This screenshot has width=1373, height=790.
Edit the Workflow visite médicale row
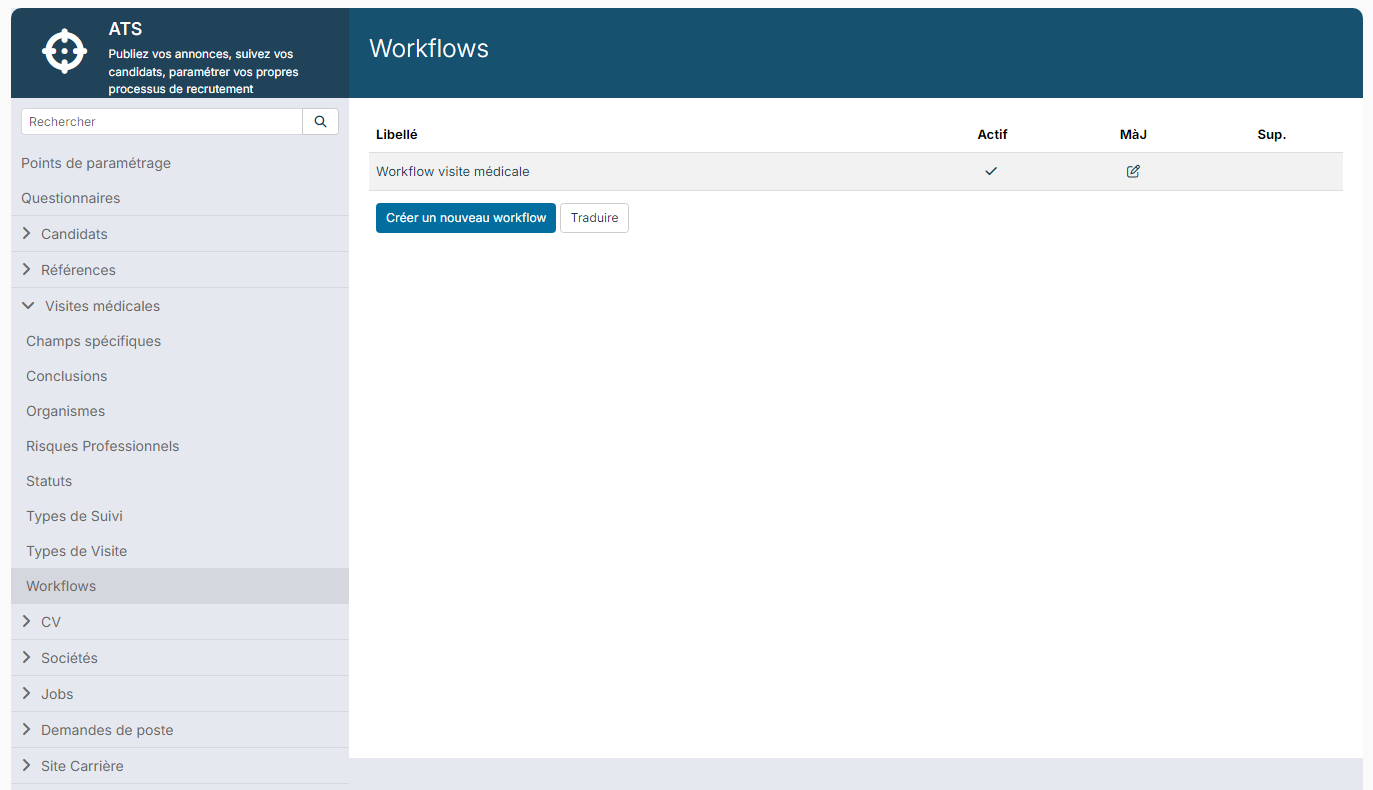(x=1133, y=171)
